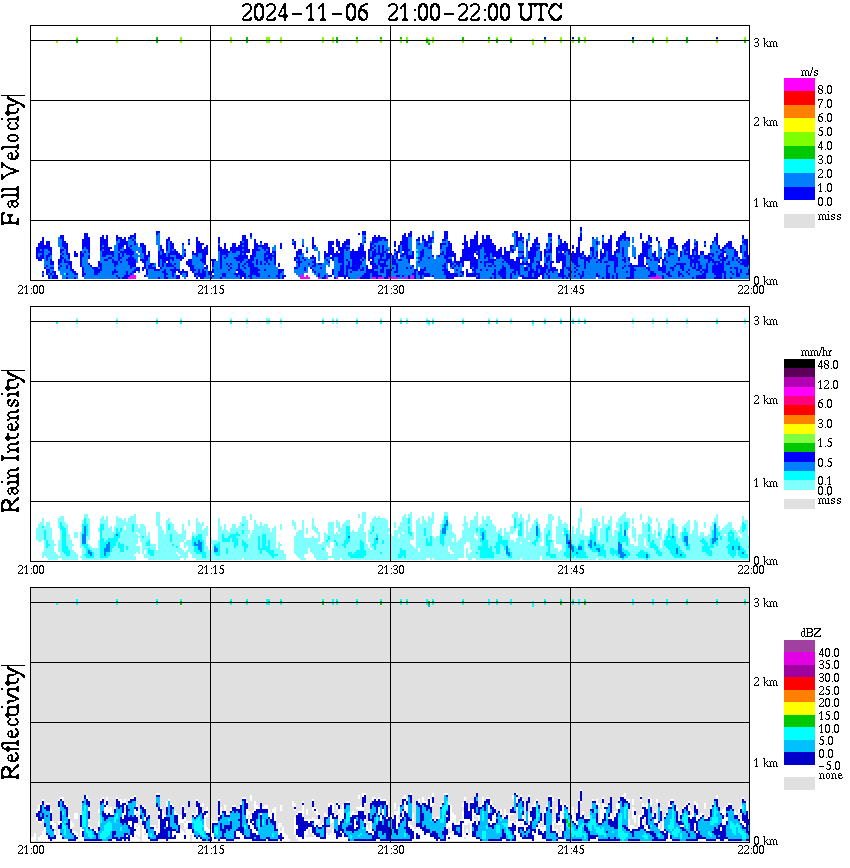The image size is (850, 868).
Task: Click '21:15' under Reflectivity panel
Action: pos(211,850)
